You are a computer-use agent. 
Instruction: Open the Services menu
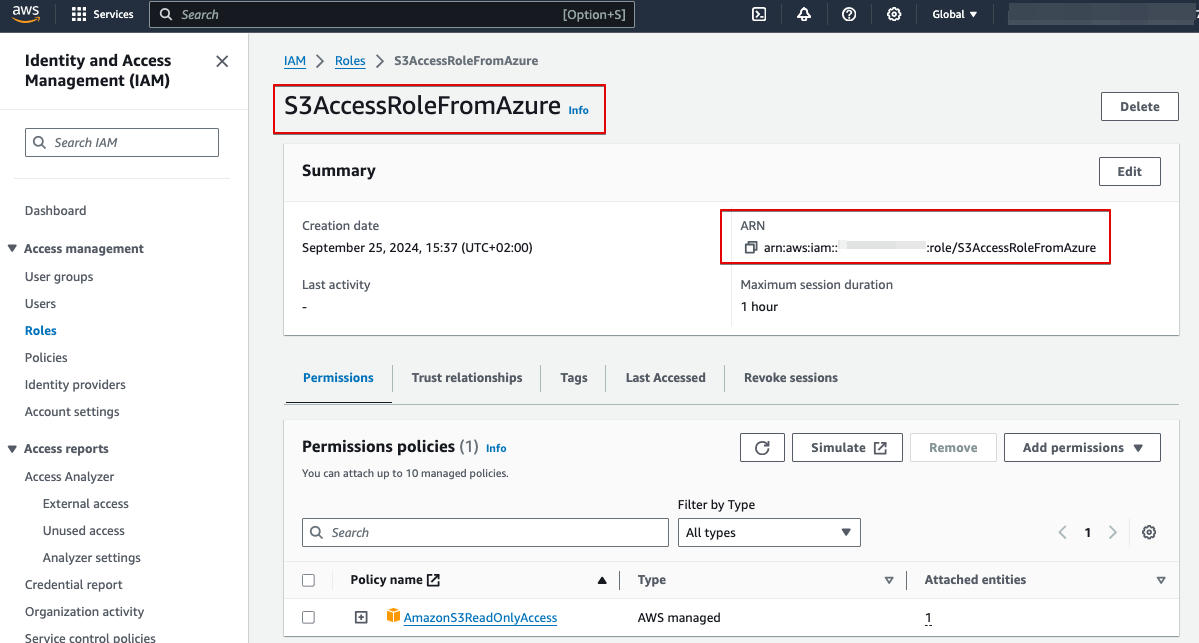click(x=103, y=14)
